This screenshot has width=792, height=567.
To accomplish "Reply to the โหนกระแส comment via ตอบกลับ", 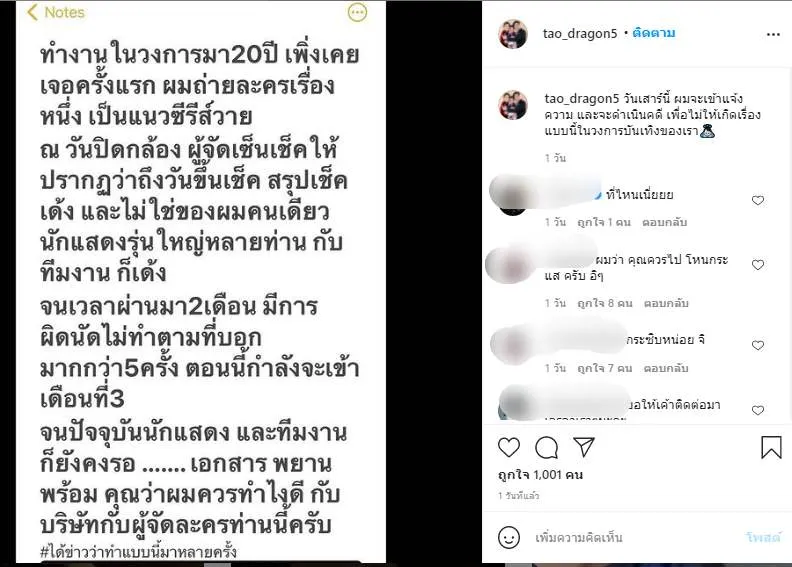I will [x=666, y=303].
